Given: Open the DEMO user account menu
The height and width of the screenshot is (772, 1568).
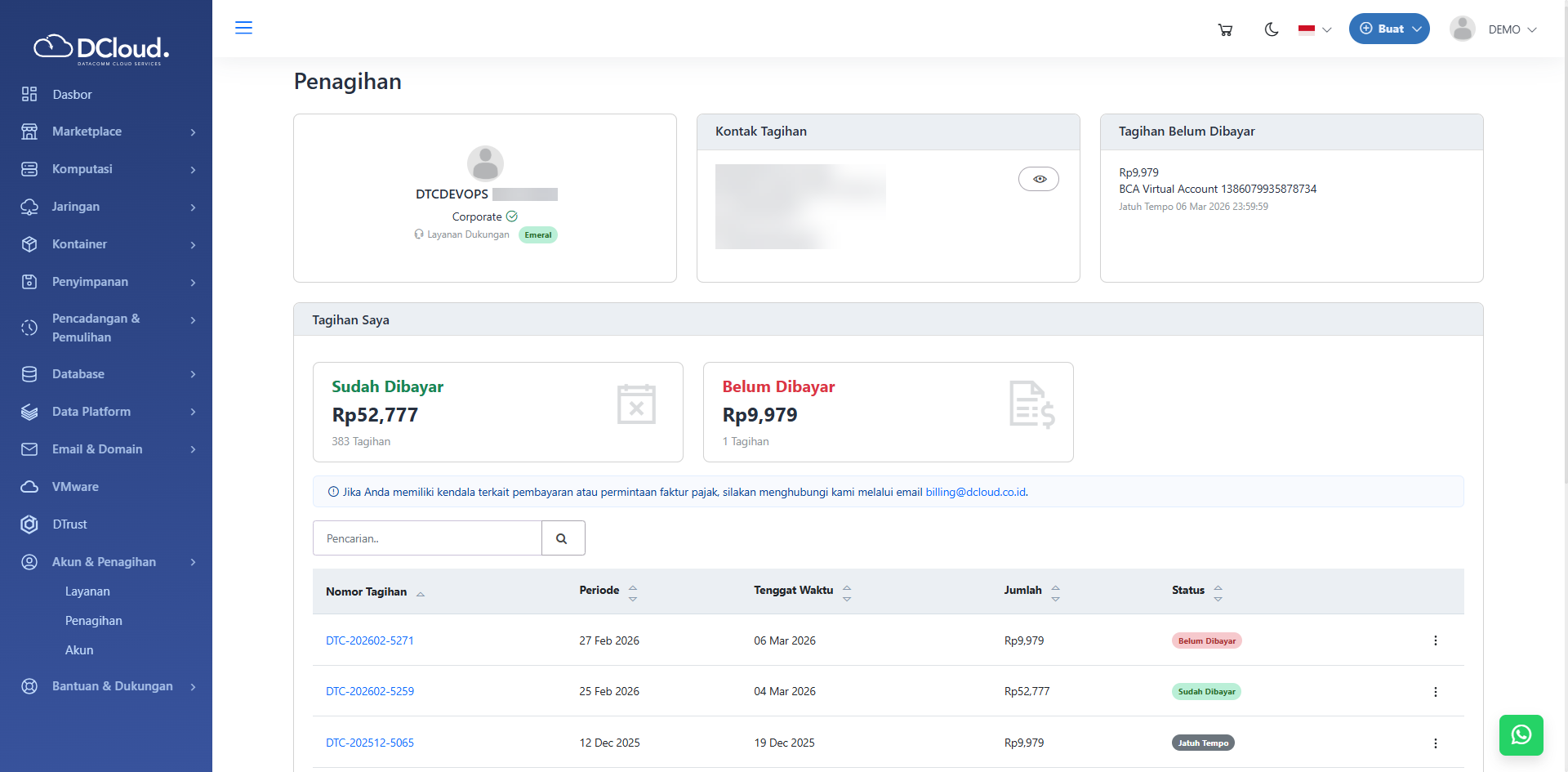Looking at the screenshot, I should click(1494, 29).
